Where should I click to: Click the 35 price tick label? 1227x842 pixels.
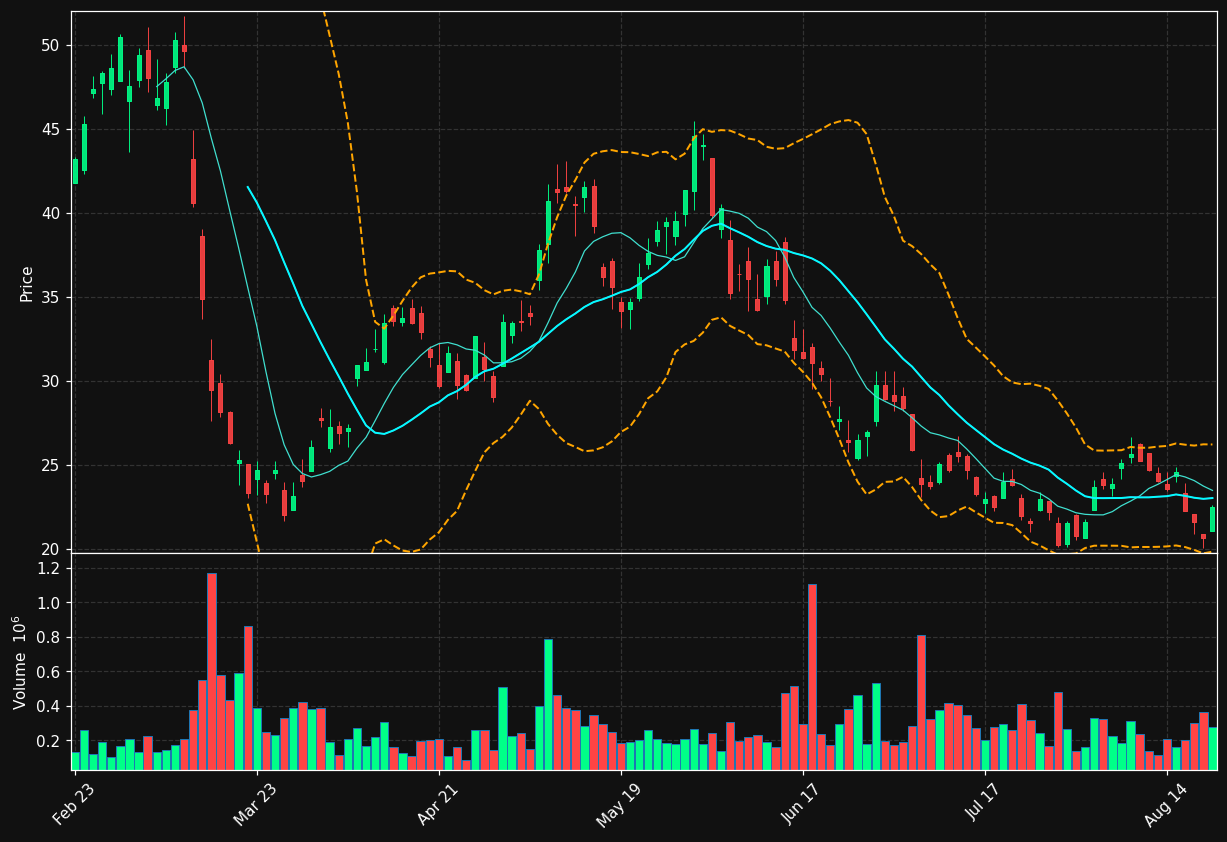[50, 297]
